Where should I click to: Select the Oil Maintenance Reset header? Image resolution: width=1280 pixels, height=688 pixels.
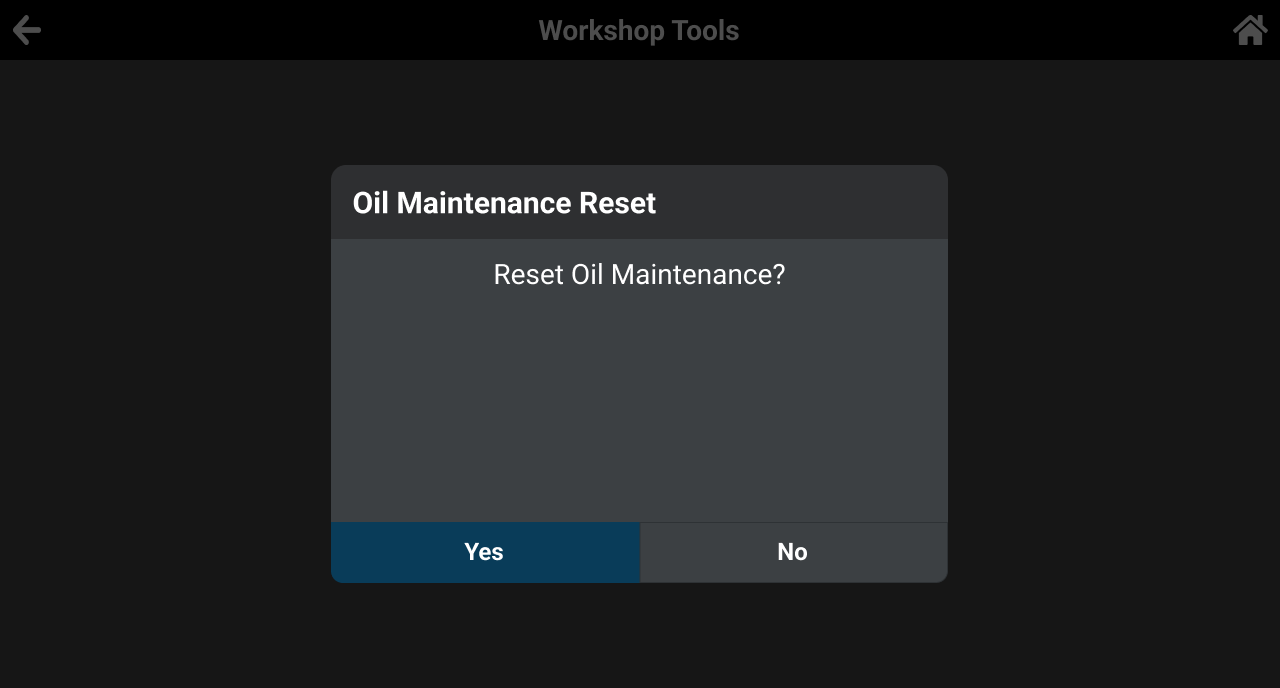pos(504,202)
